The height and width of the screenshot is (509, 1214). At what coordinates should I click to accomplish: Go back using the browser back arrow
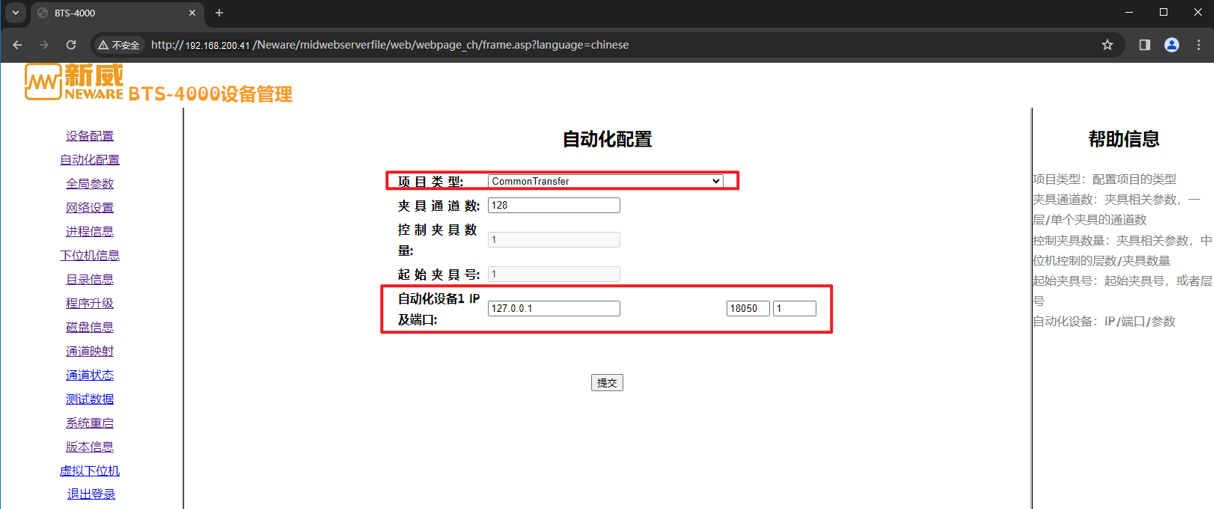[x=17, y=45]
